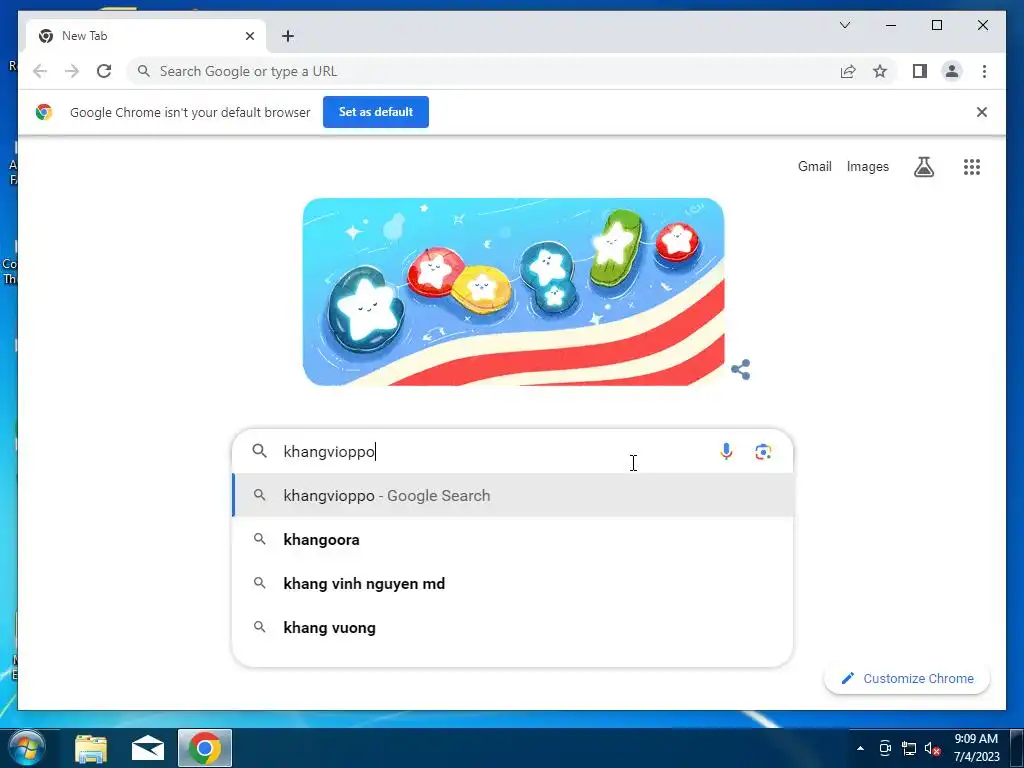Open the Gmail link
The width and height of the screenshot is (1024, 768).
814,167
